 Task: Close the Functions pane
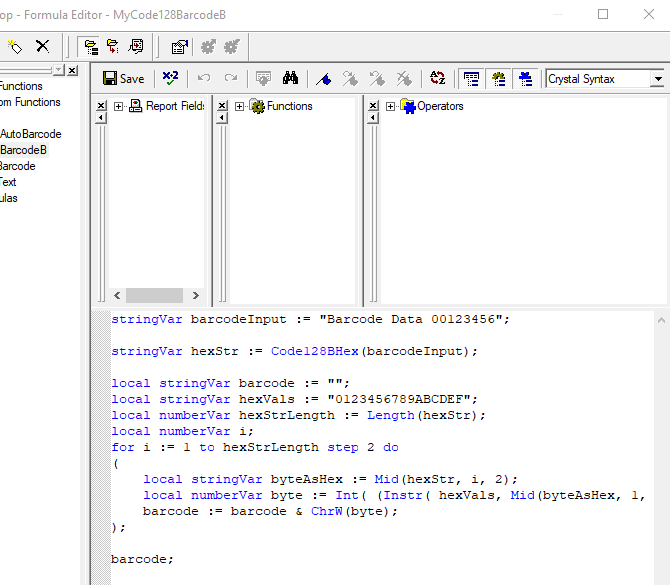pyautogui.click(x=222, y=106)
